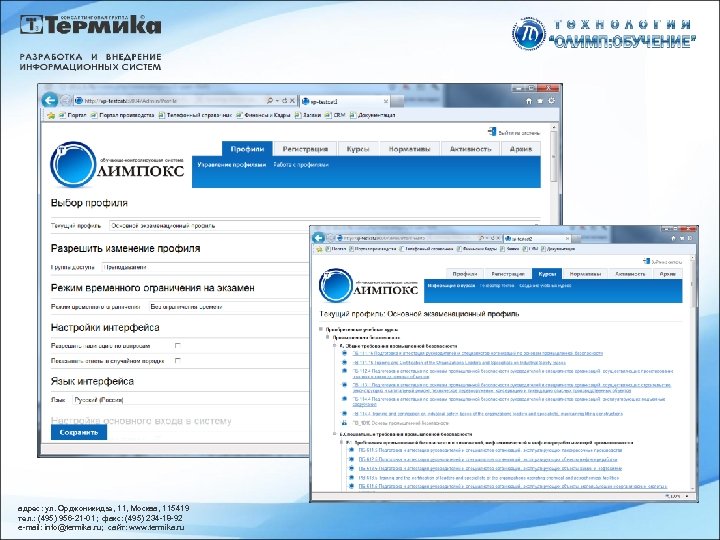720x540 pixels.
Task: Close the 'sp-testcab' tab in the Profiles browser window
Action: pyautogui.click(x=386, y=101)
